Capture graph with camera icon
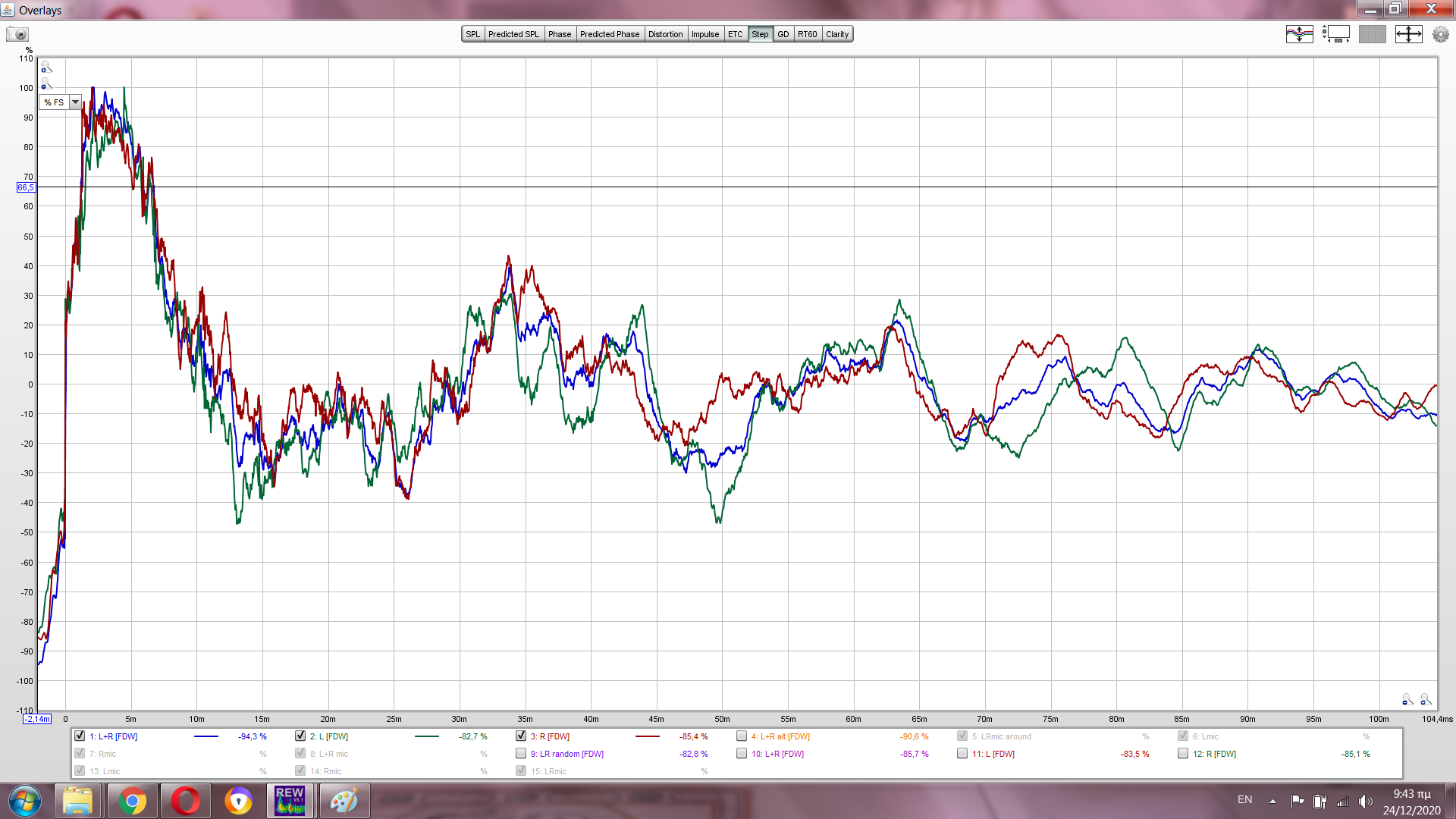The height and width of the screenshot is (819, 1456). (x=17, y=34)
